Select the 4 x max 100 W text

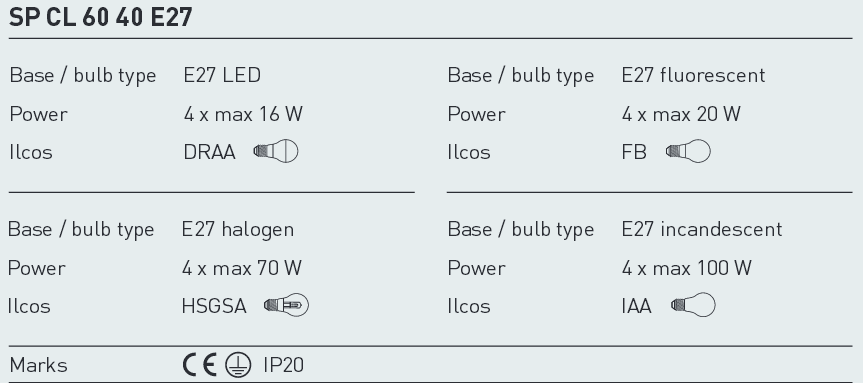687,269
